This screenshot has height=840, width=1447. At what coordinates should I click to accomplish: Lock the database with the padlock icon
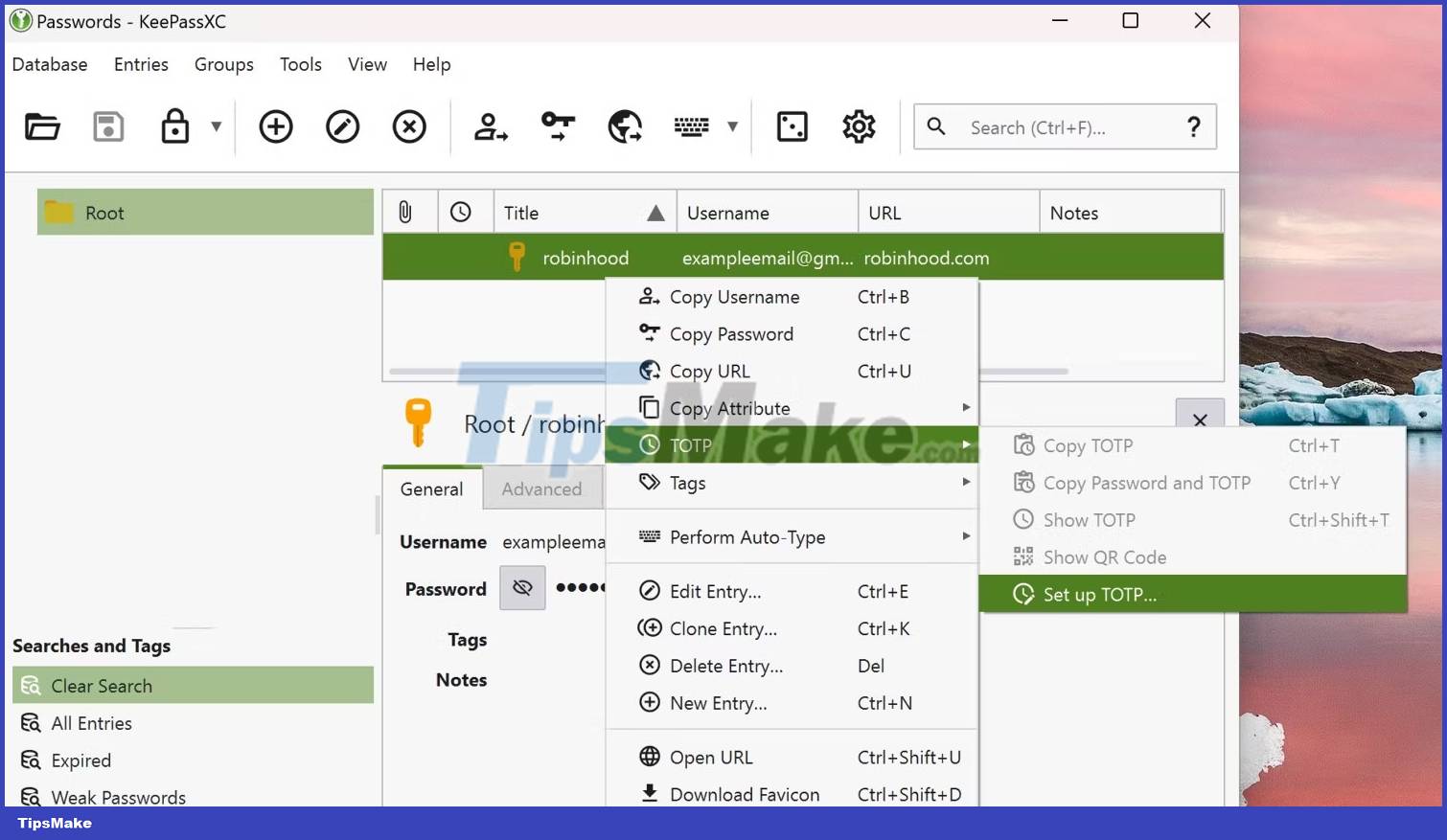(176, 126)
